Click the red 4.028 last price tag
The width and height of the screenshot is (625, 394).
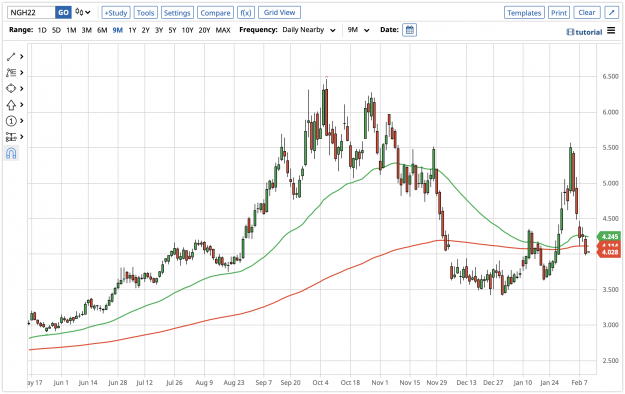tap(609, 252)
